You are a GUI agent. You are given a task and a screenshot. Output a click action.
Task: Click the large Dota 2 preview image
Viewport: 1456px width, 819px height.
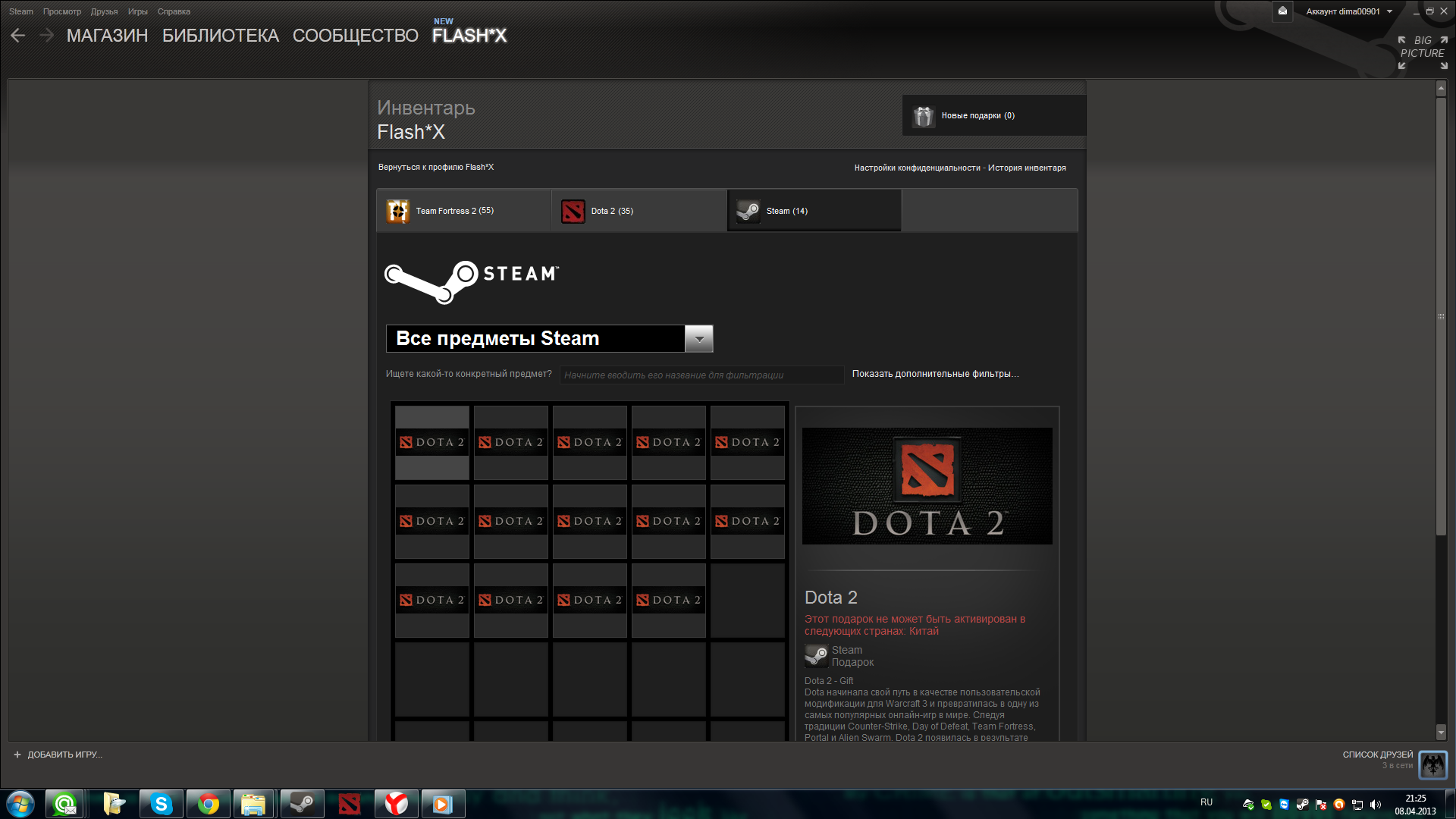(927, 485)
